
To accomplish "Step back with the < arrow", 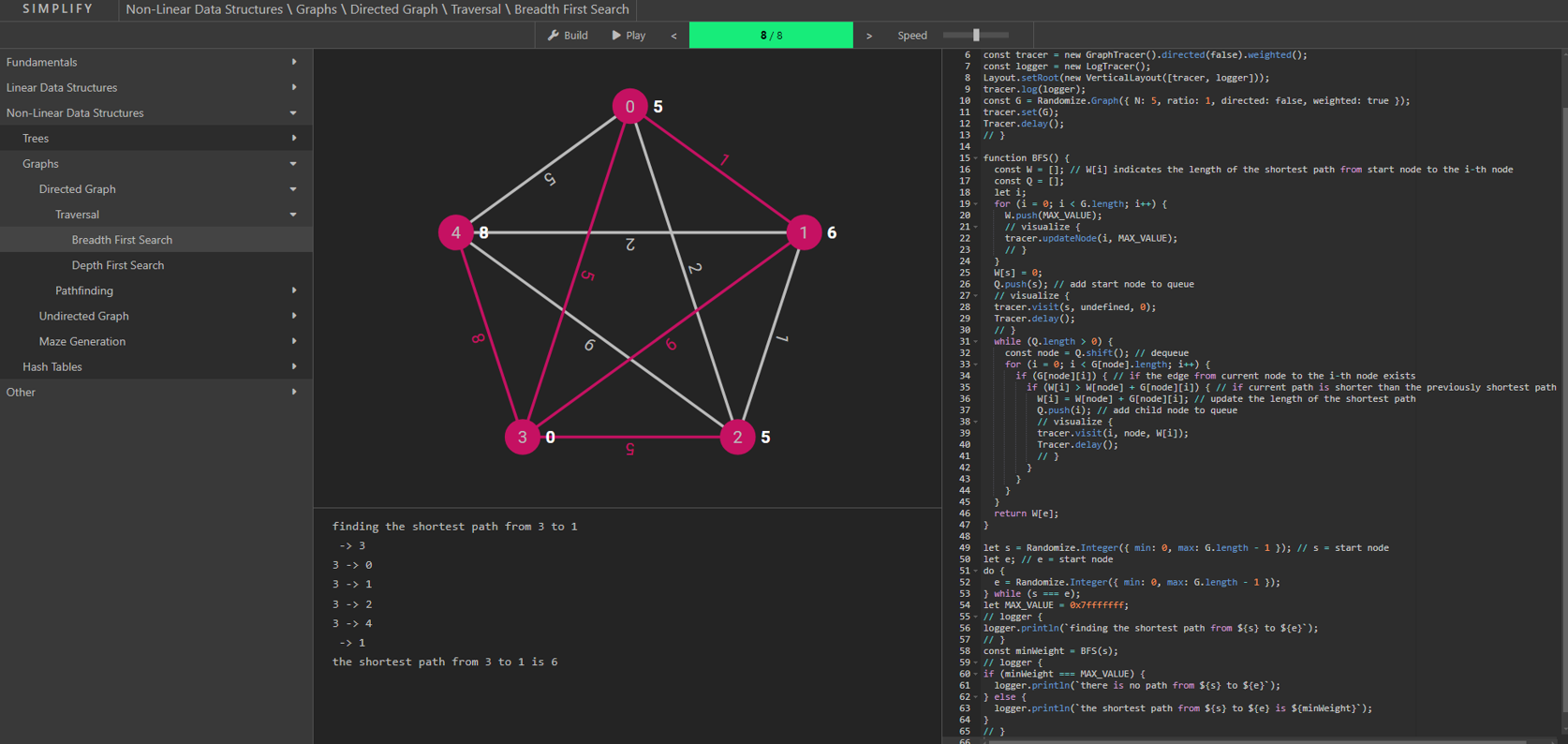I will tap(673, 36).
